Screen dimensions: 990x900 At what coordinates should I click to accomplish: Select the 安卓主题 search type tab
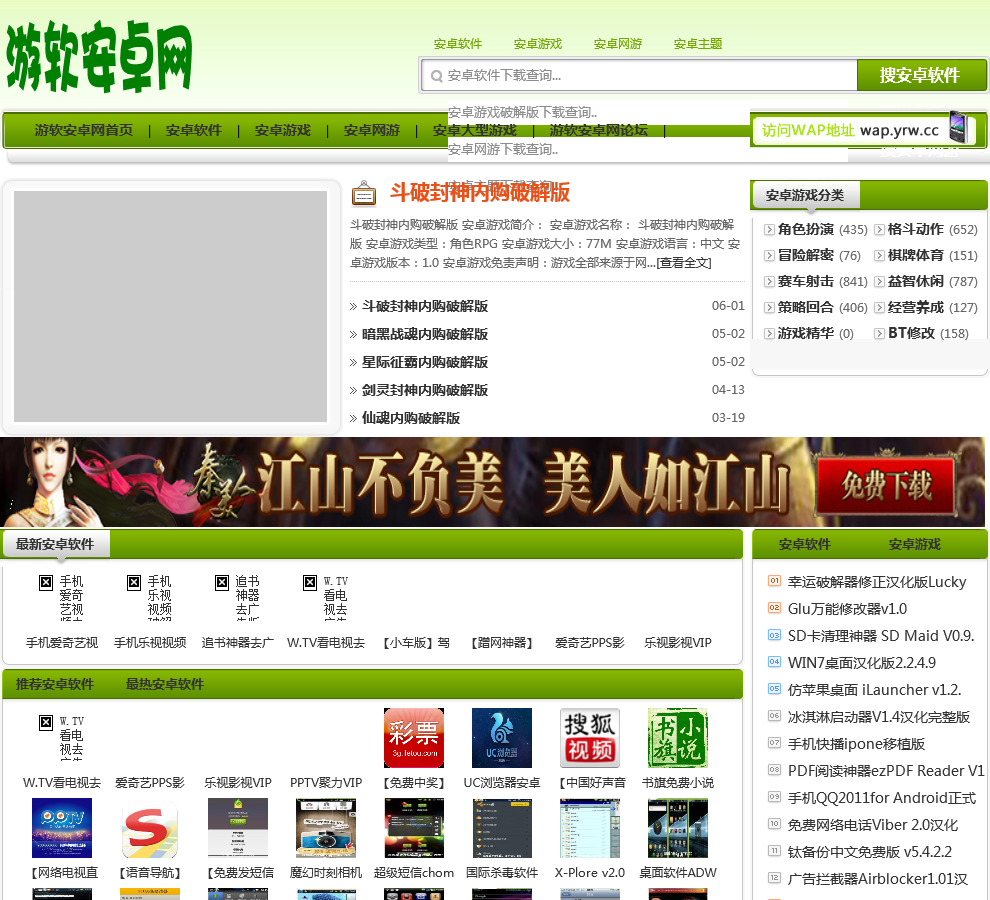coord(698,44)
